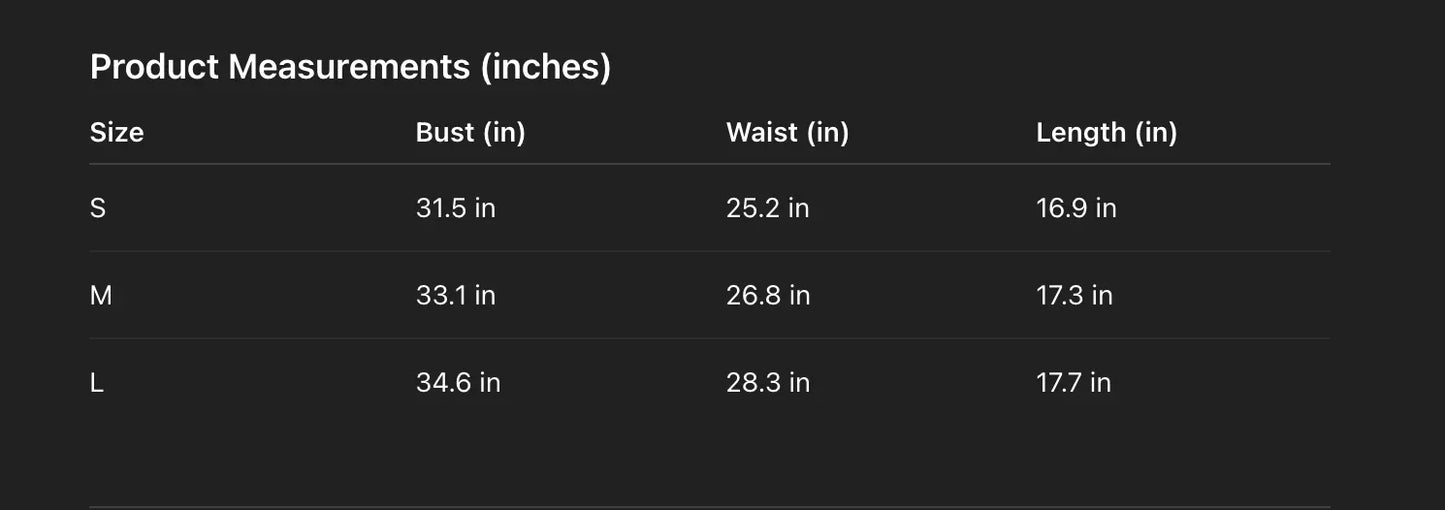Image resolution: width=1445 pixels, height=510 pixels.
Task: Click the Waist (in) column header
Action: tap(787, 132)
